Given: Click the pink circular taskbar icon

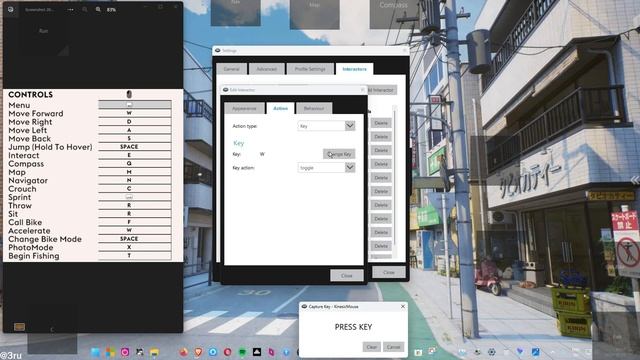Looking at the screenshot, I should click(x=125, y=352).
